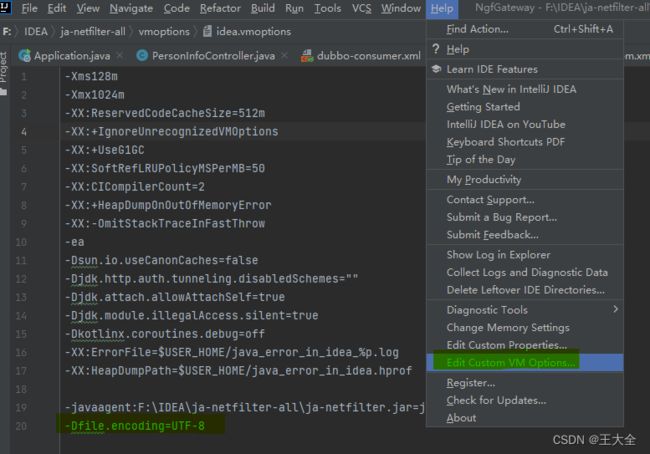Viewport: 650px width, 454px height.
Task: Open the Edit menu
Action: pos(56,8)
